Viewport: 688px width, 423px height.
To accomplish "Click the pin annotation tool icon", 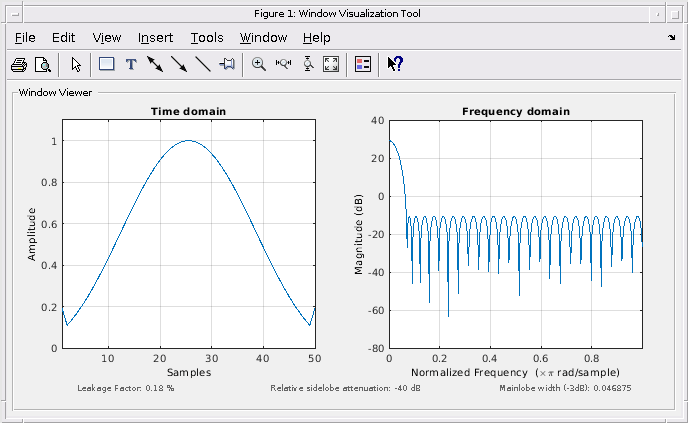I will point(227,65).
